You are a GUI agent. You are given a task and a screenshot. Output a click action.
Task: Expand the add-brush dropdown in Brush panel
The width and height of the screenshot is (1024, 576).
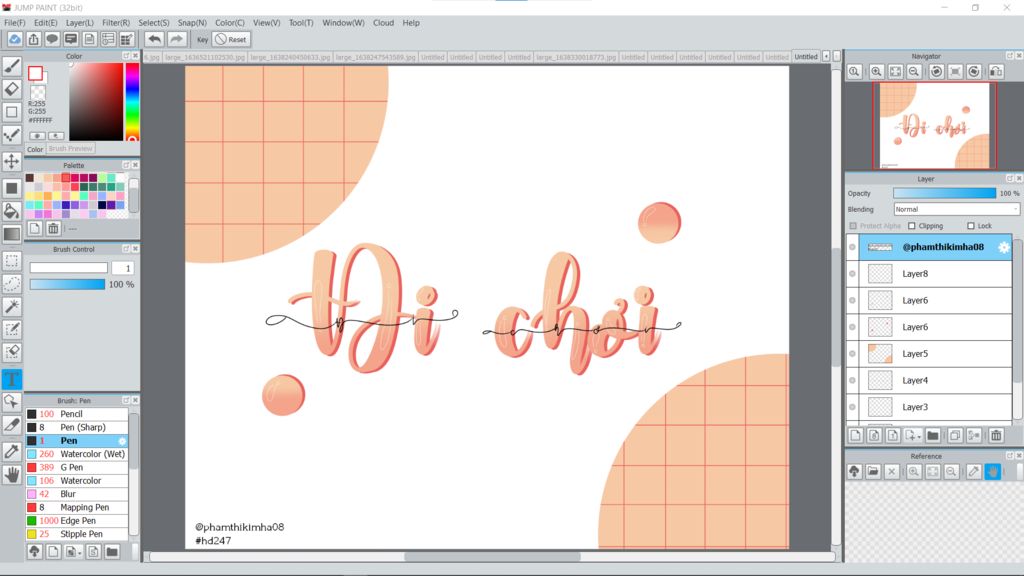pos(73,552)
